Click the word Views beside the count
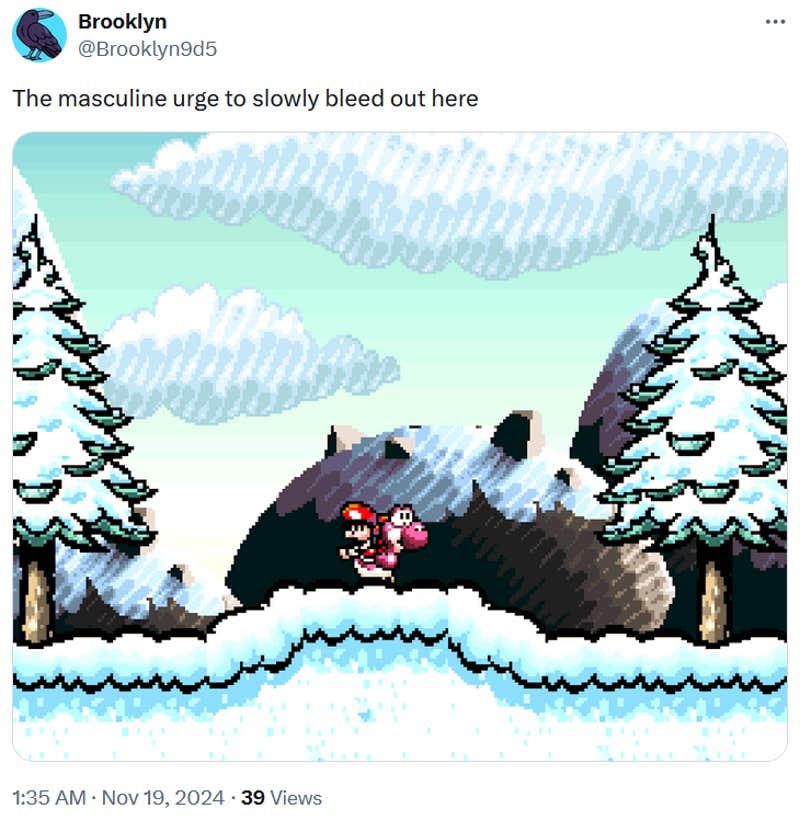 pyautogui.click(x=296, y=798)
